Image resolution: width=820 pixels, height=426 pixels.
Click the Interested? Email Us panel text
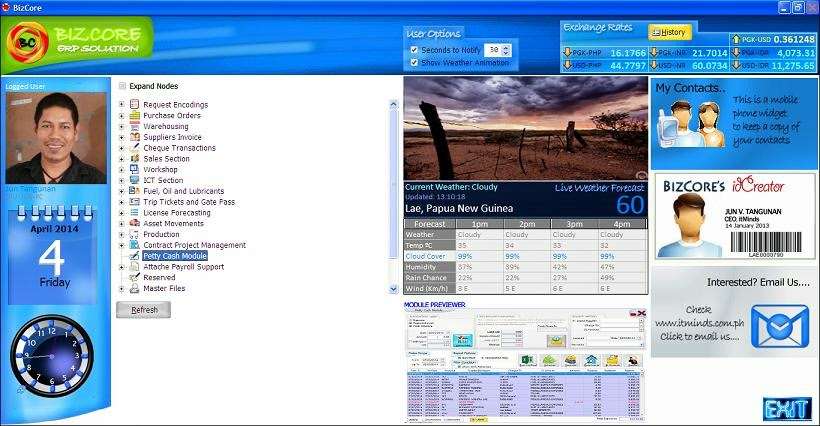click(x=758, y=282)
